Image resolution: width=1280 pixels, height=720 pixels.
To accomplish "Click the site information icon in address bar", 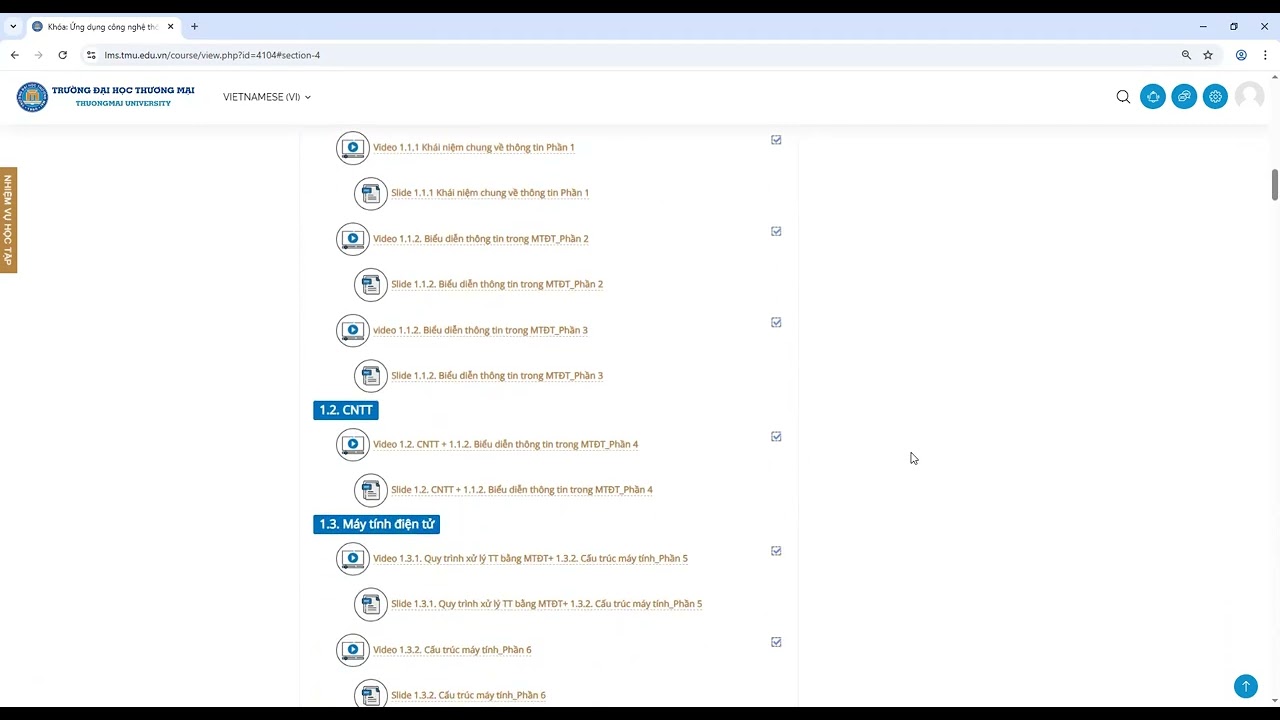I will point(91,55).
